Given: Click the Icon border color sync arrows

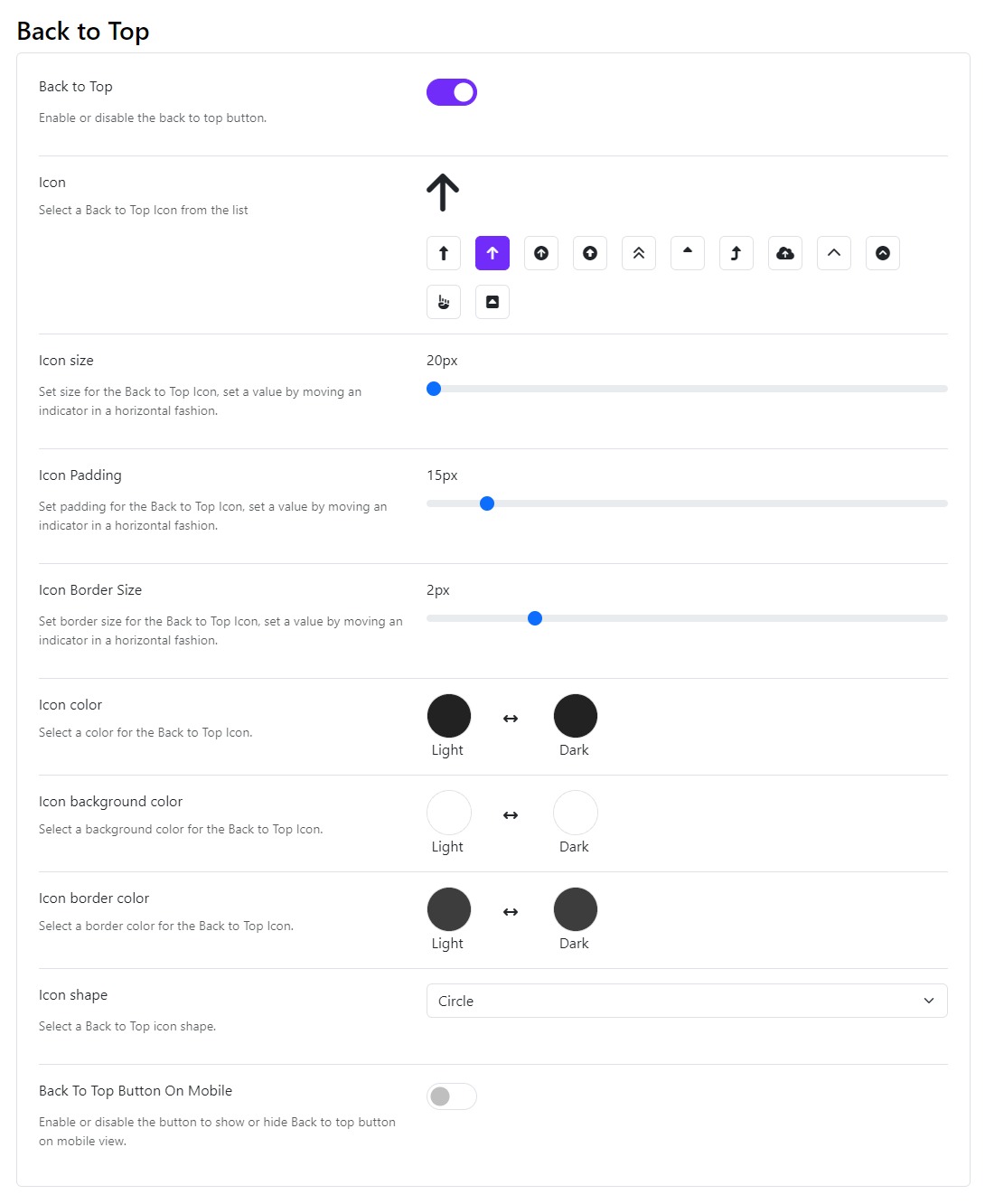Looking at the screenshot, I should pyautogui.click(x=511, y=912).
